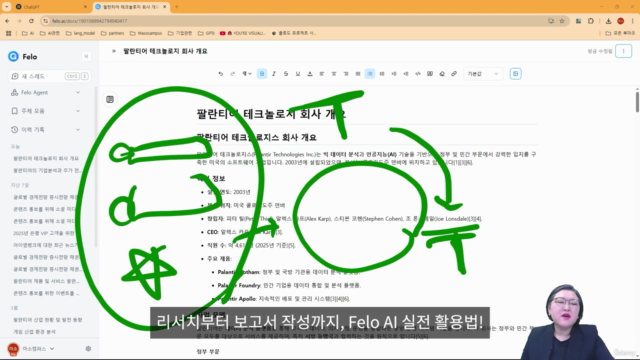This screenshot has height=360, width=640.
Task: Align text right
Action: pyautogui.click(x=346, y=74)
